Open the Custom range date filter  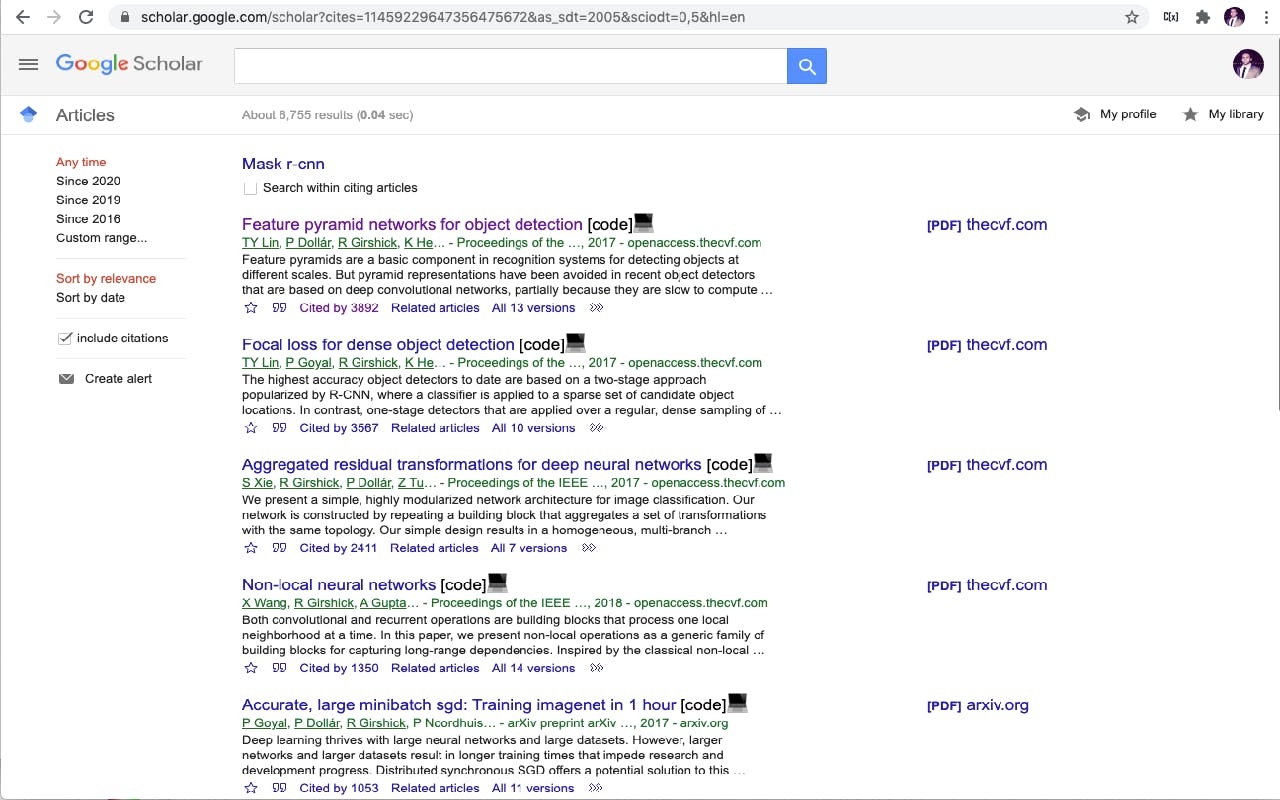pos(101,238)
